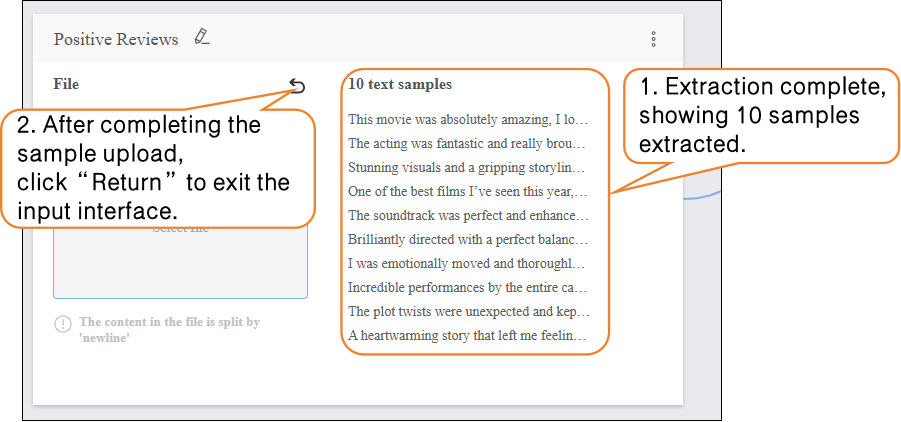This screenshot has height=422, width=901.
Task: Select sample "The soundtrack was perfect"
Action: coord(468,215)
